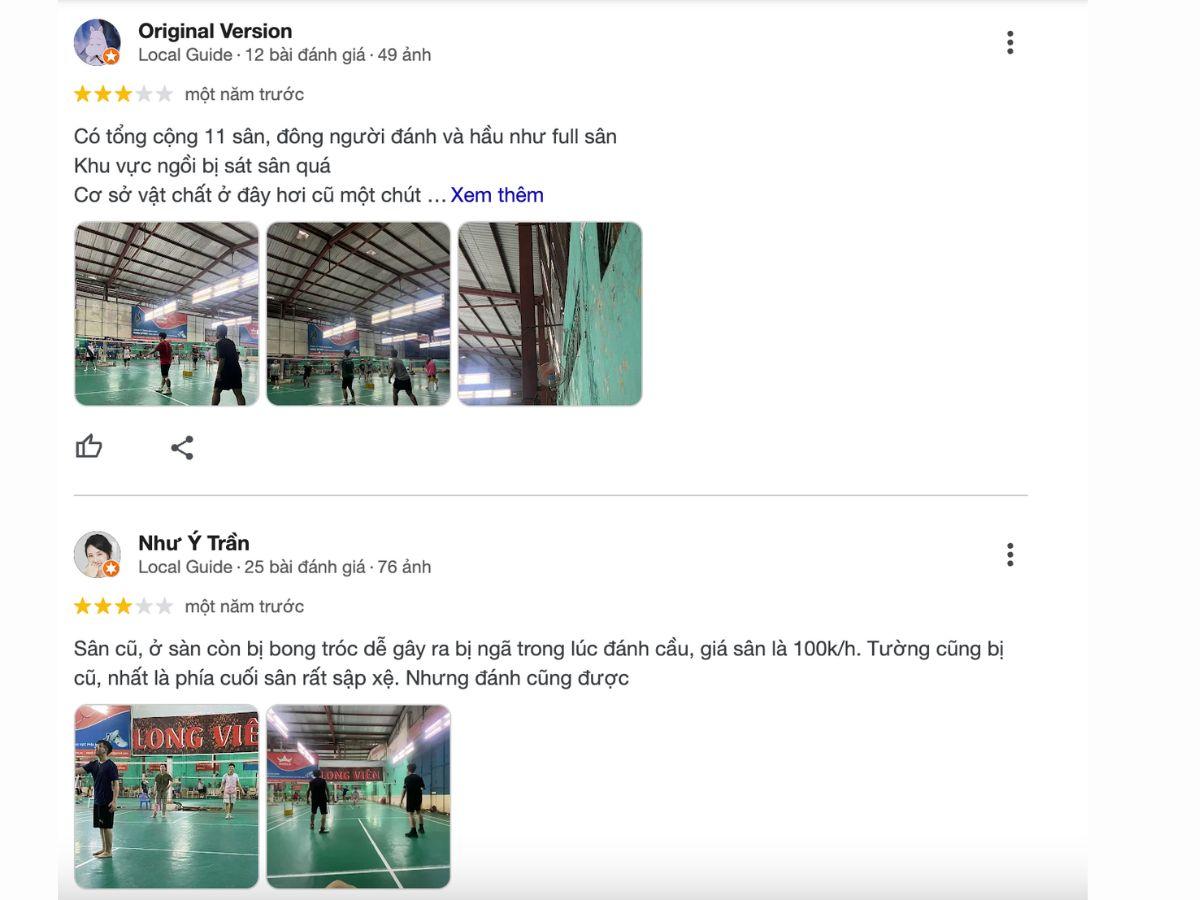Open reviewer name "Như Ý Trần"
1200x900 pixels.
coord(194,543)
